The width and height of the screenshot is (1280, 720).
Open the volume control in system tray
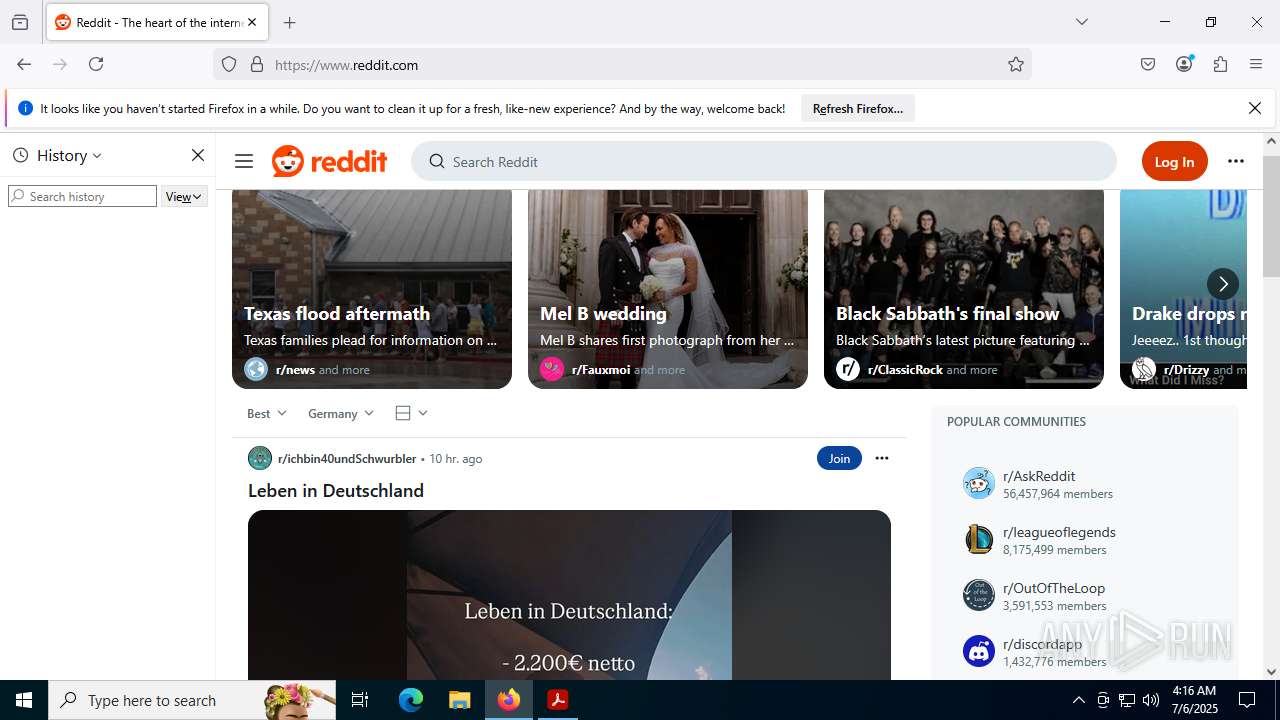[x=1151, y=700]
